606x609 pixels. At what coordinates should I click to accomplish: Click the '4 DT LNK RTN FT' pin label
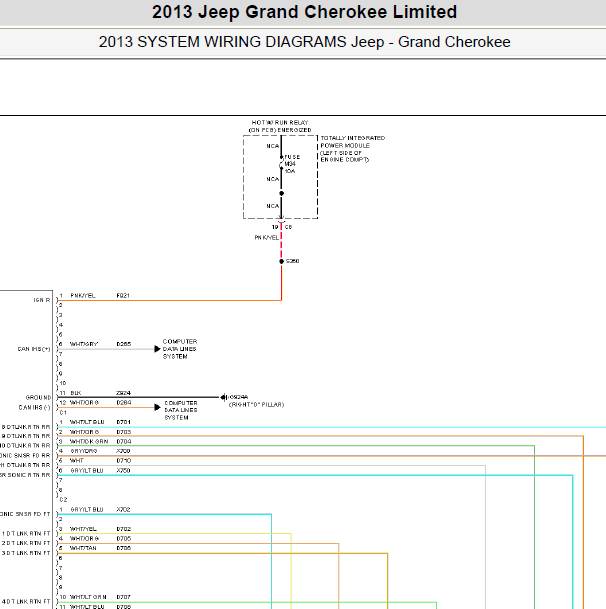[26, 601]
